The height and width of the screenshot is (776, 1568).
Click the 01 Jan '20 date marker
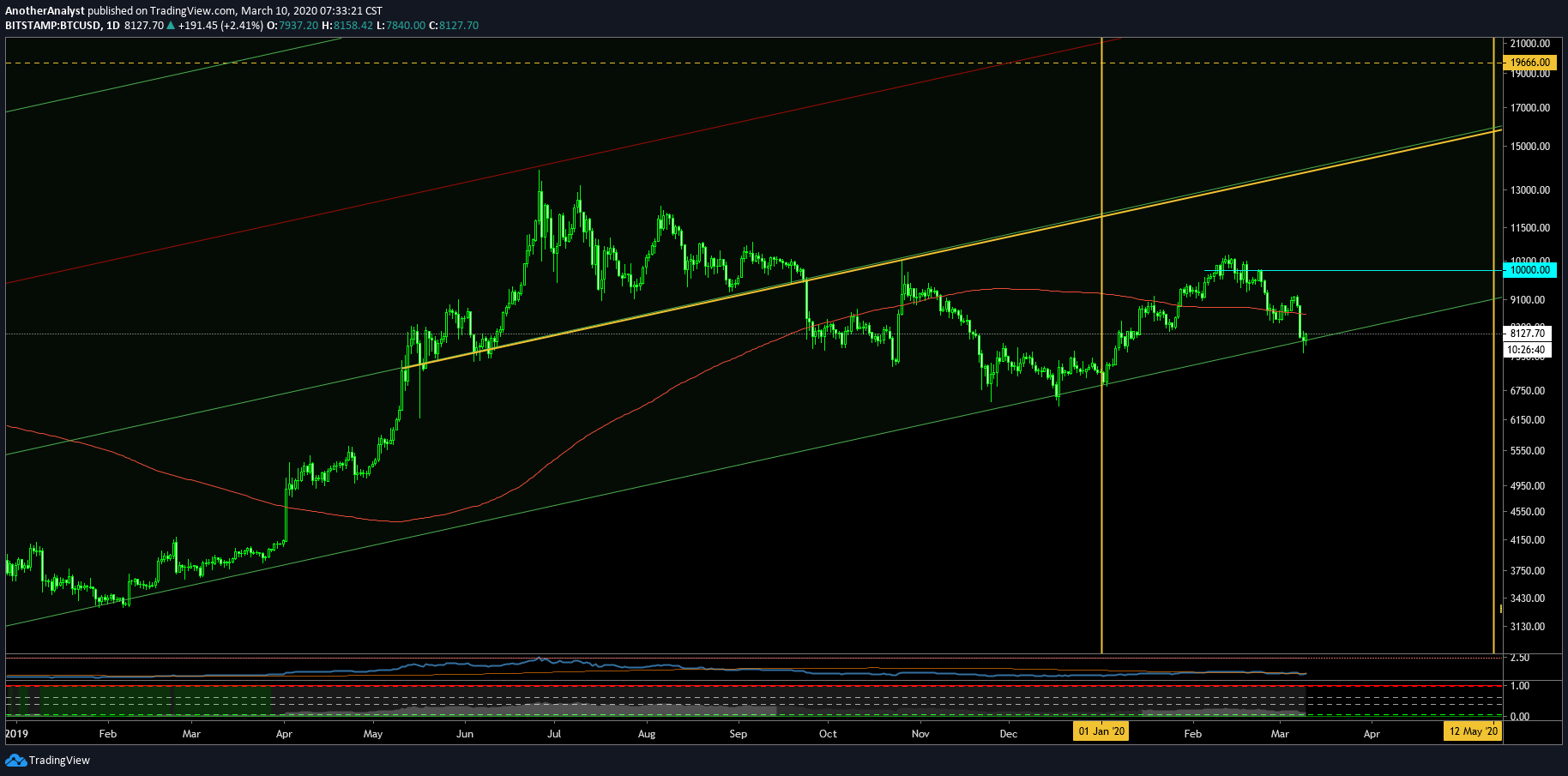click(x=1101, y=731)
